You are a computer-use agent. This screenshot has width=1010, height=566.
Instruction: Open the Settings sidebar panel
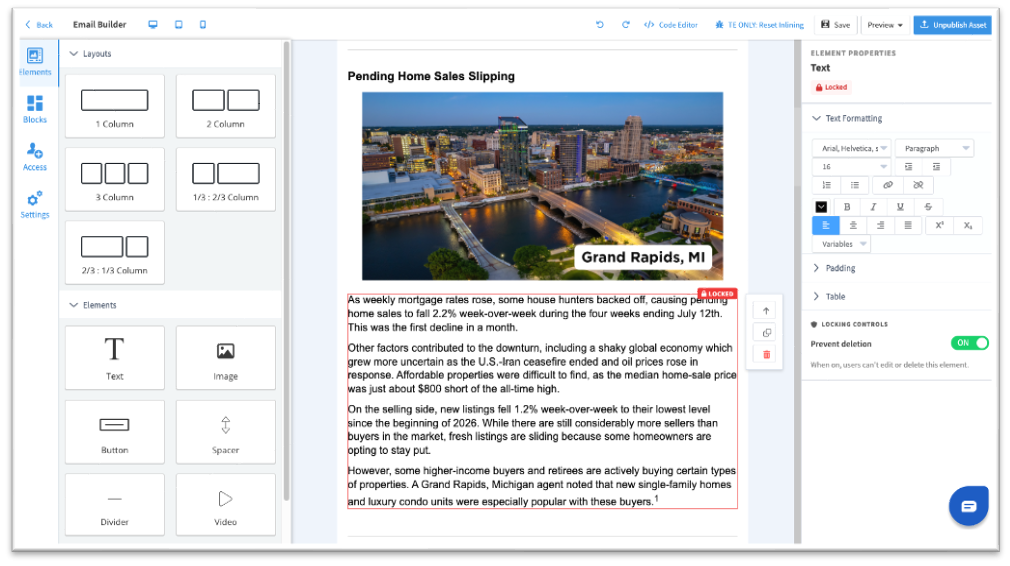point(35,205)
